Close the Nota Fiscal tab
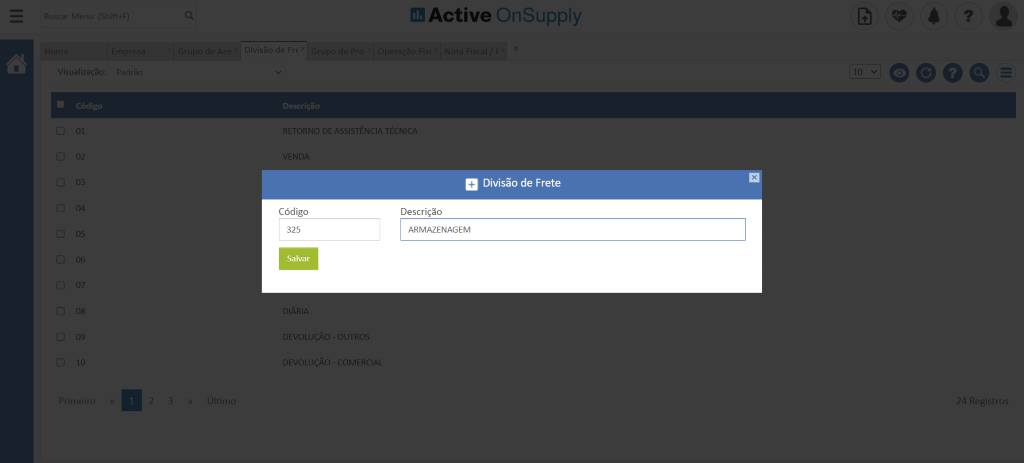Image resolution: width=1024 pixels, height=463 pixels. point(502,50)
